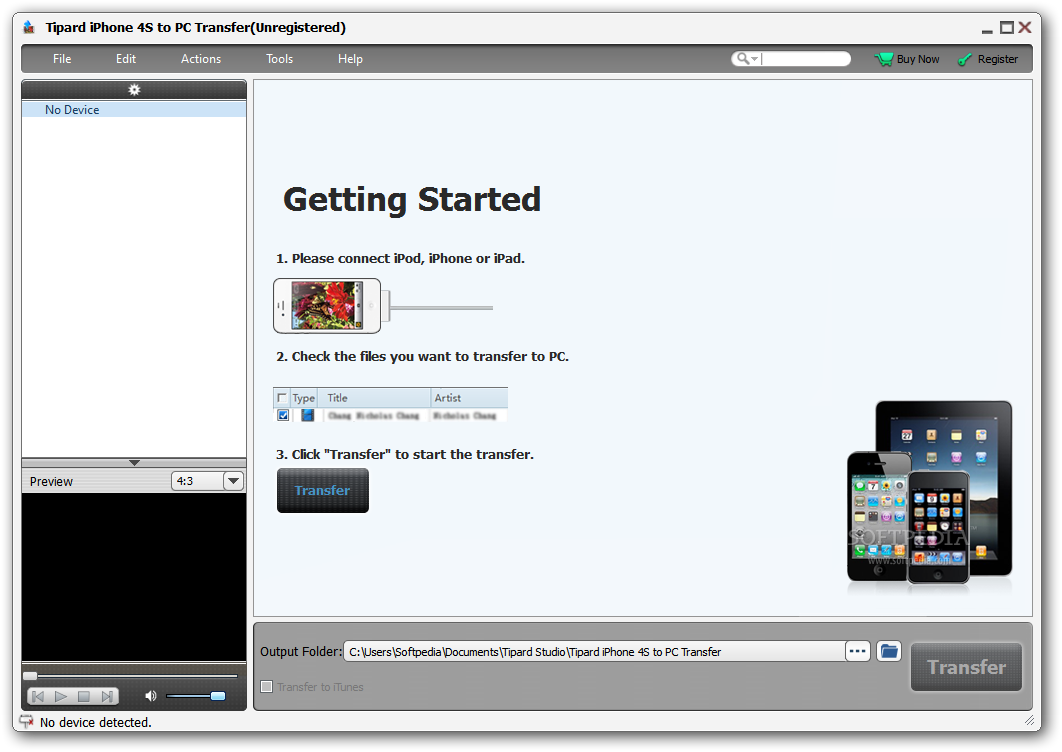Click the stop button in preview
Viewport: 1062px width, 752px height.
(x=83, y=696)
